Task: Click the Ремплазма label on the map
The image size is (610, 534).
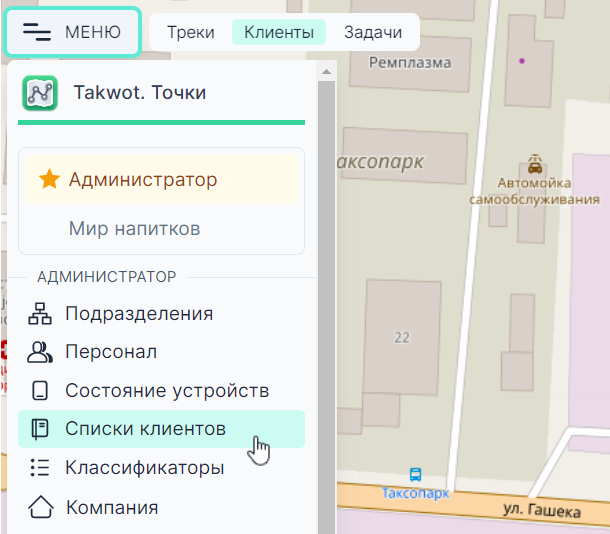Action: [410, 63]
